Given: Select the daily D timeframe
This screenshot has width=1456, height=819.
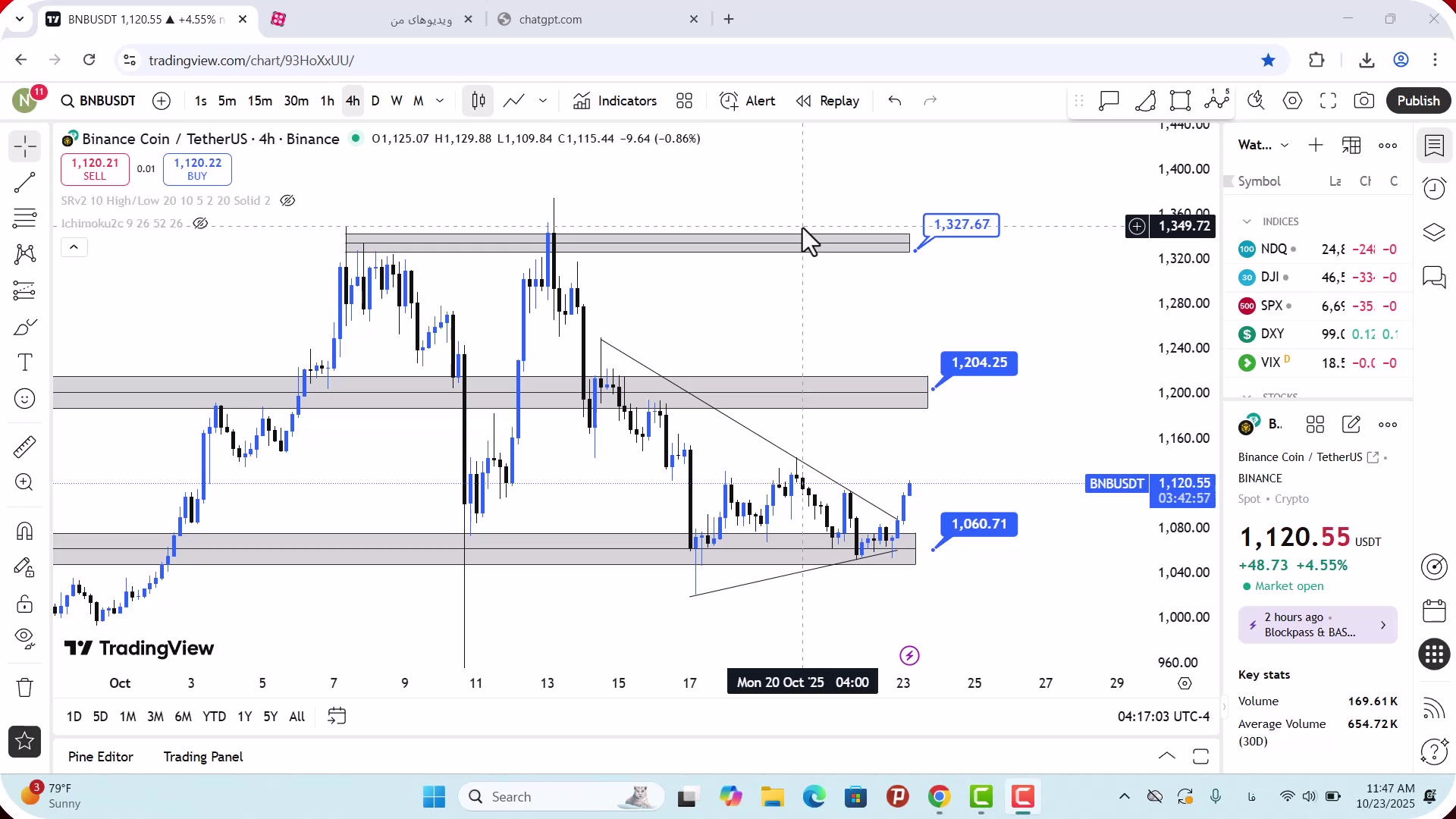Looking at the screenshot, I should coord(375,101).
